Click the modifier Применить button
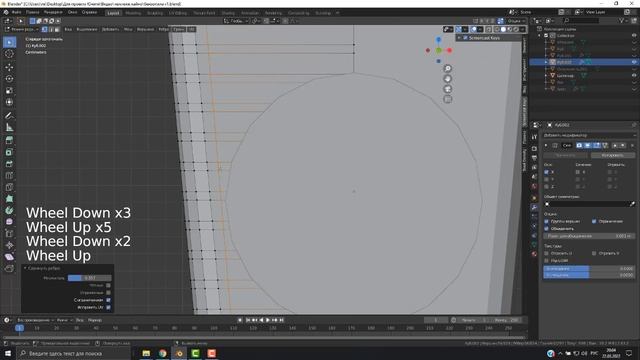Screen dimensions: 640x360 566,155
